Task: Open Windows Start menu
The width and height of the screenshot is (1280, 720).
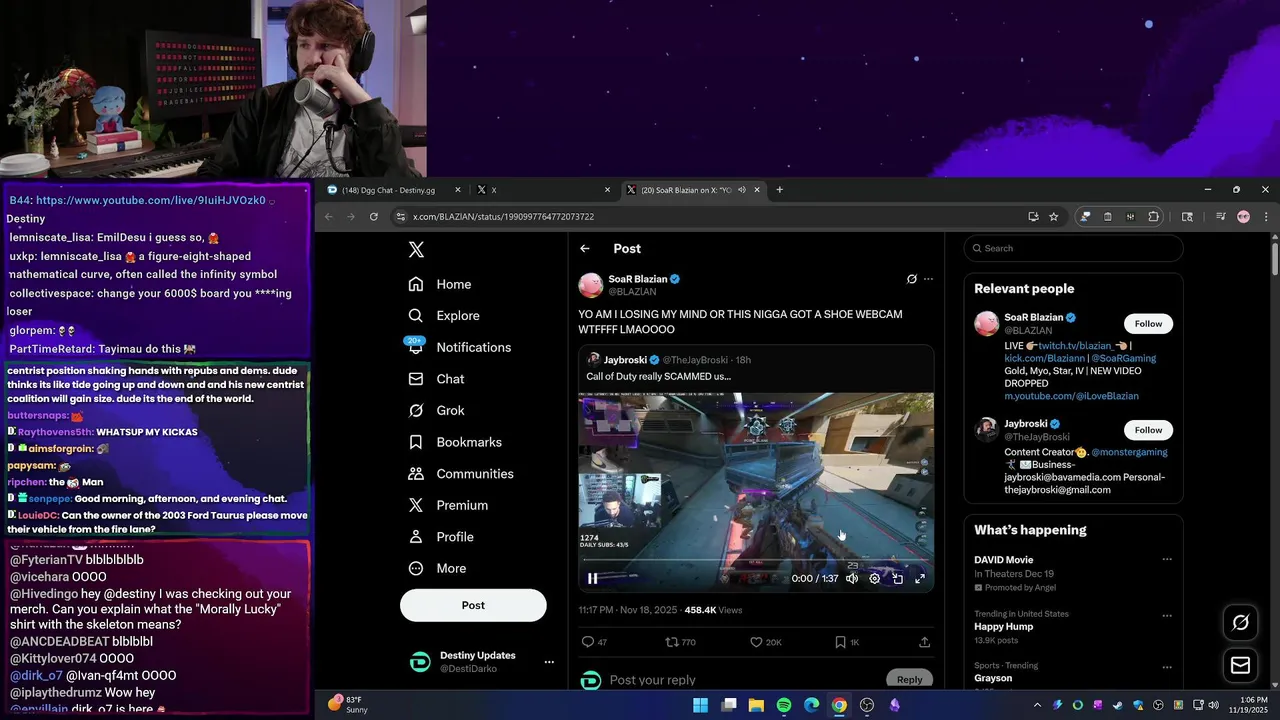Action: (x=701, y=705)
